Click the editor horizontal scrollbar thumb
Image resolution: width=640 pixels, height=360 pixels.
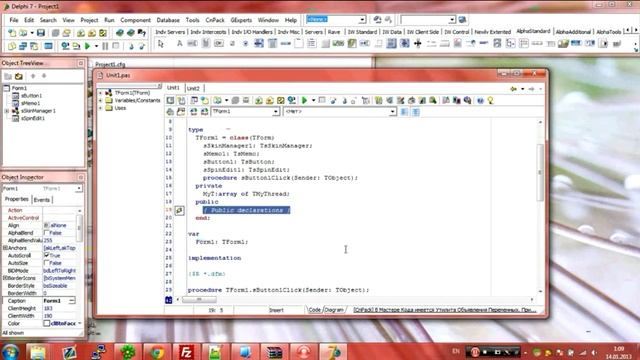click(199, 300)
